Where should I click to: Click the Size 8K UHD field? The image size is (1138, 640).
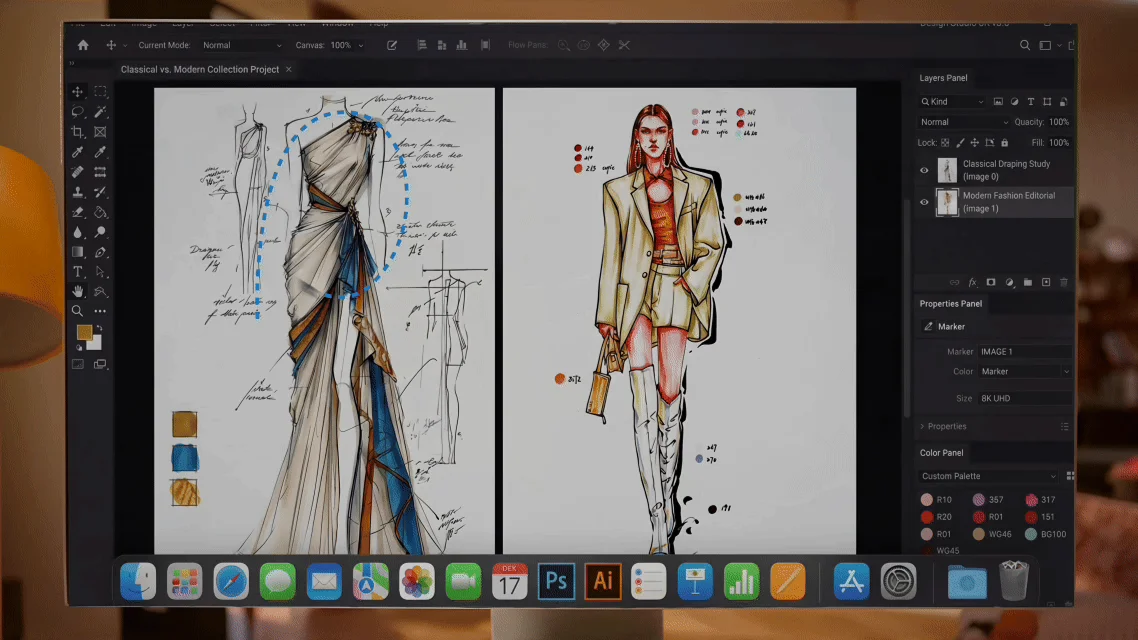(1025, 398)
